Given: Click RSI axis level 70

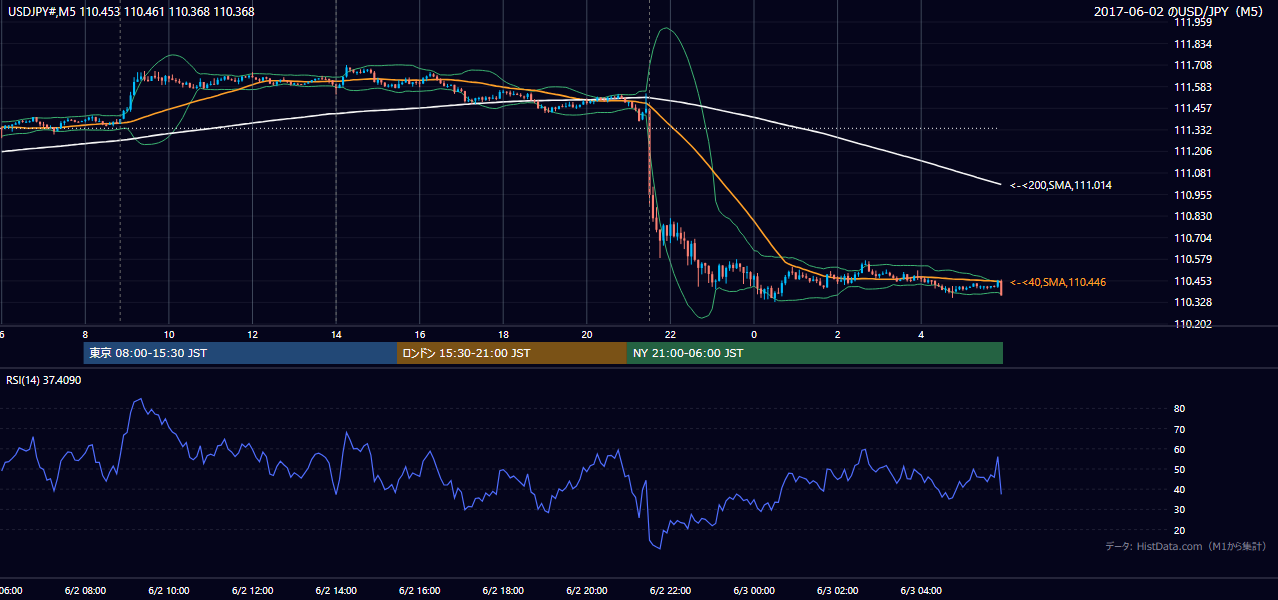Looking at the screenshot, I should click(1180, 429).
